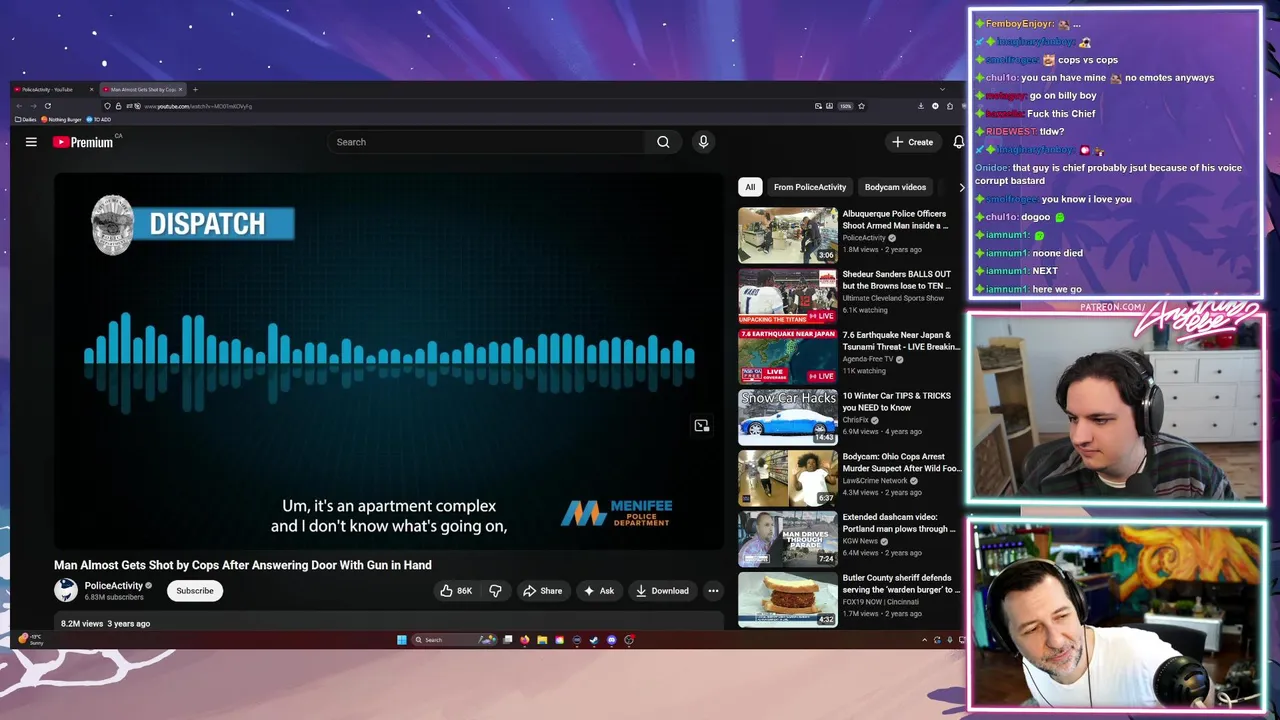Open a new browser tab
Screen dimensions: 1280x720
[195, 89]
